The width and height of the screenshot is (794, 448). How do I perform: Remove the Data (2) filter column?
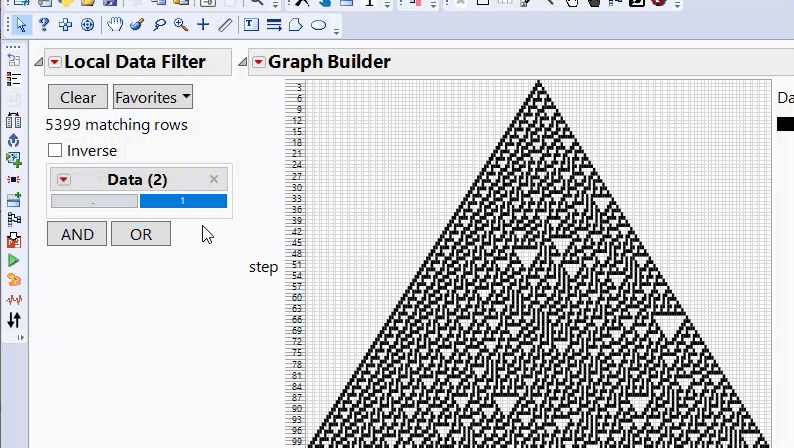point(214,179)
